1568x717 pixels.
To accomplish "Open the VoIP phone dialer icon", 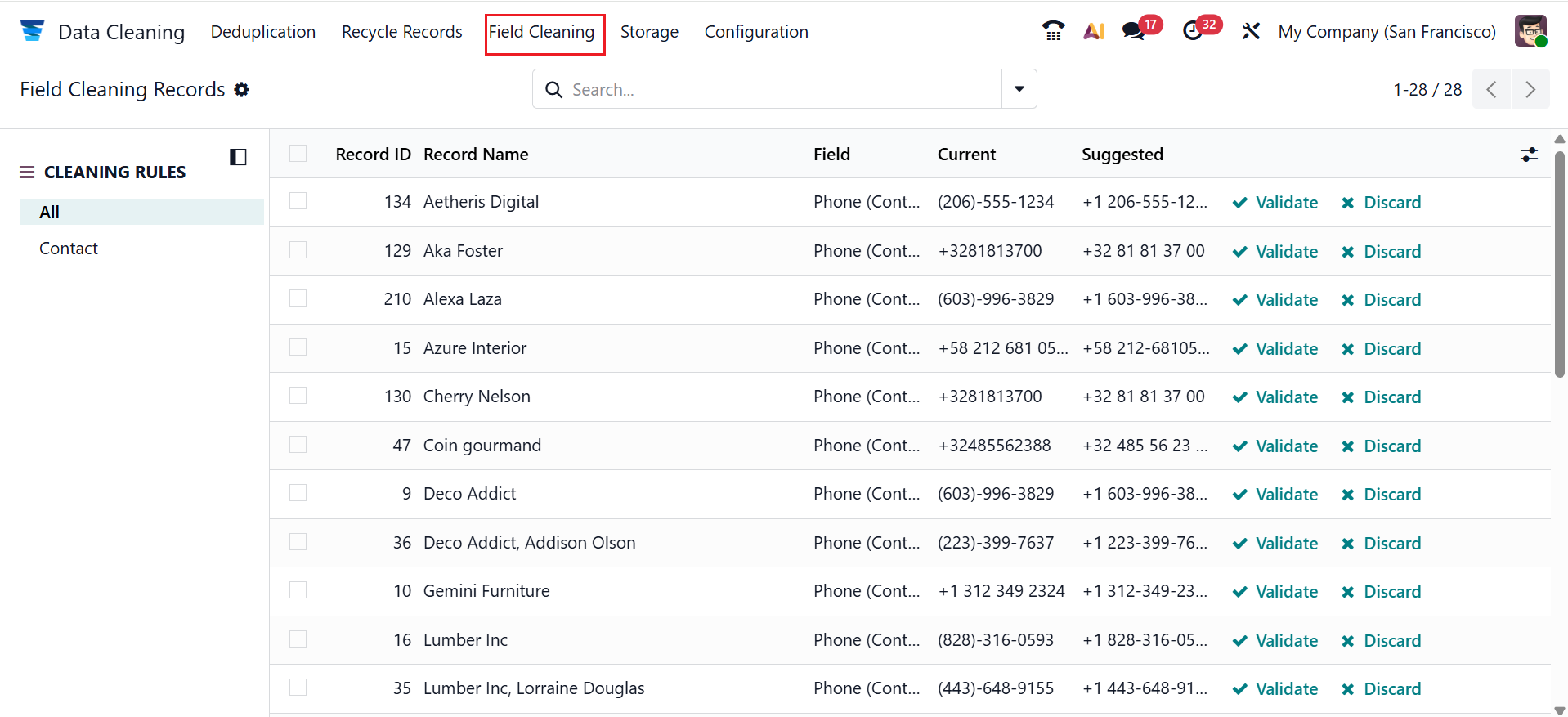I will pyautogui.click(x=1053, y=31).
